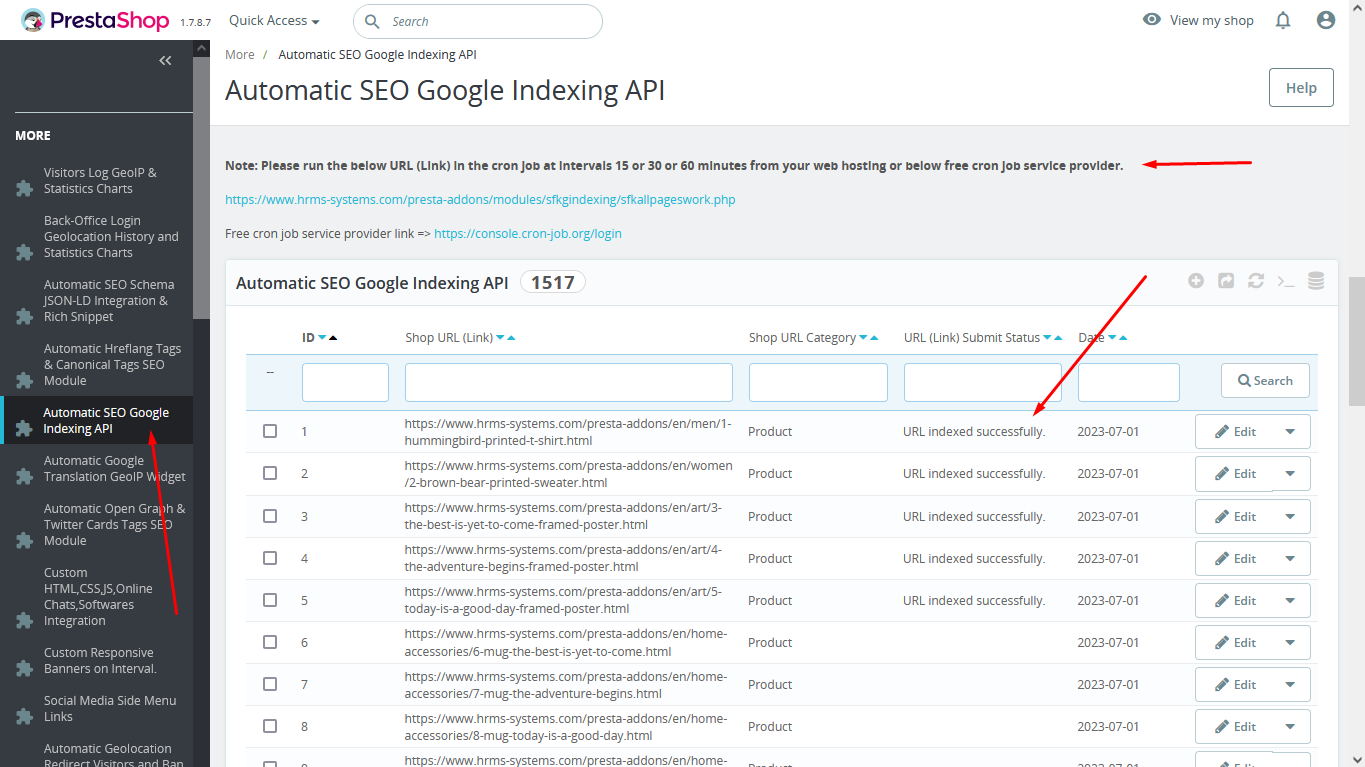The image size is (1365, 767).
Task: Open Custom HTML,CSS,JS,Online Chats,Softwares Integration
Action: [96, 596]
